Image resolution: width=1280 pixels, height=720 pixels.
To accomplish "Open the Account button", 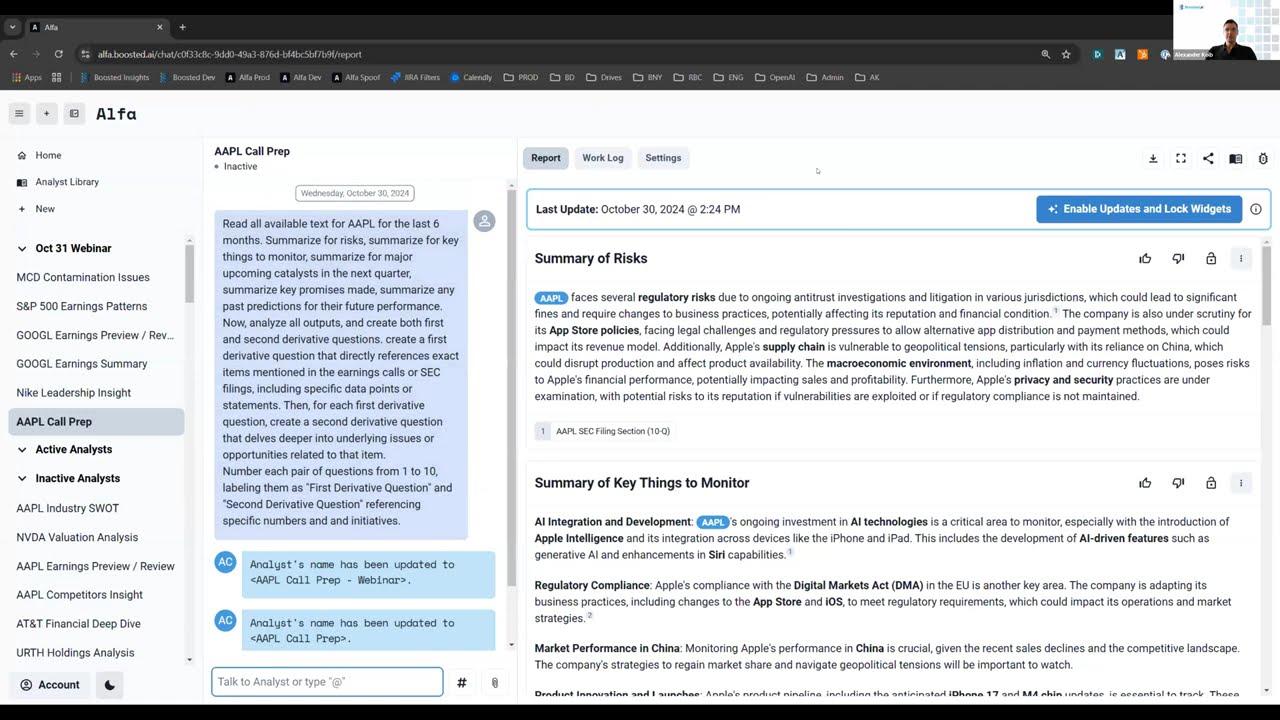I will (50, 685).
